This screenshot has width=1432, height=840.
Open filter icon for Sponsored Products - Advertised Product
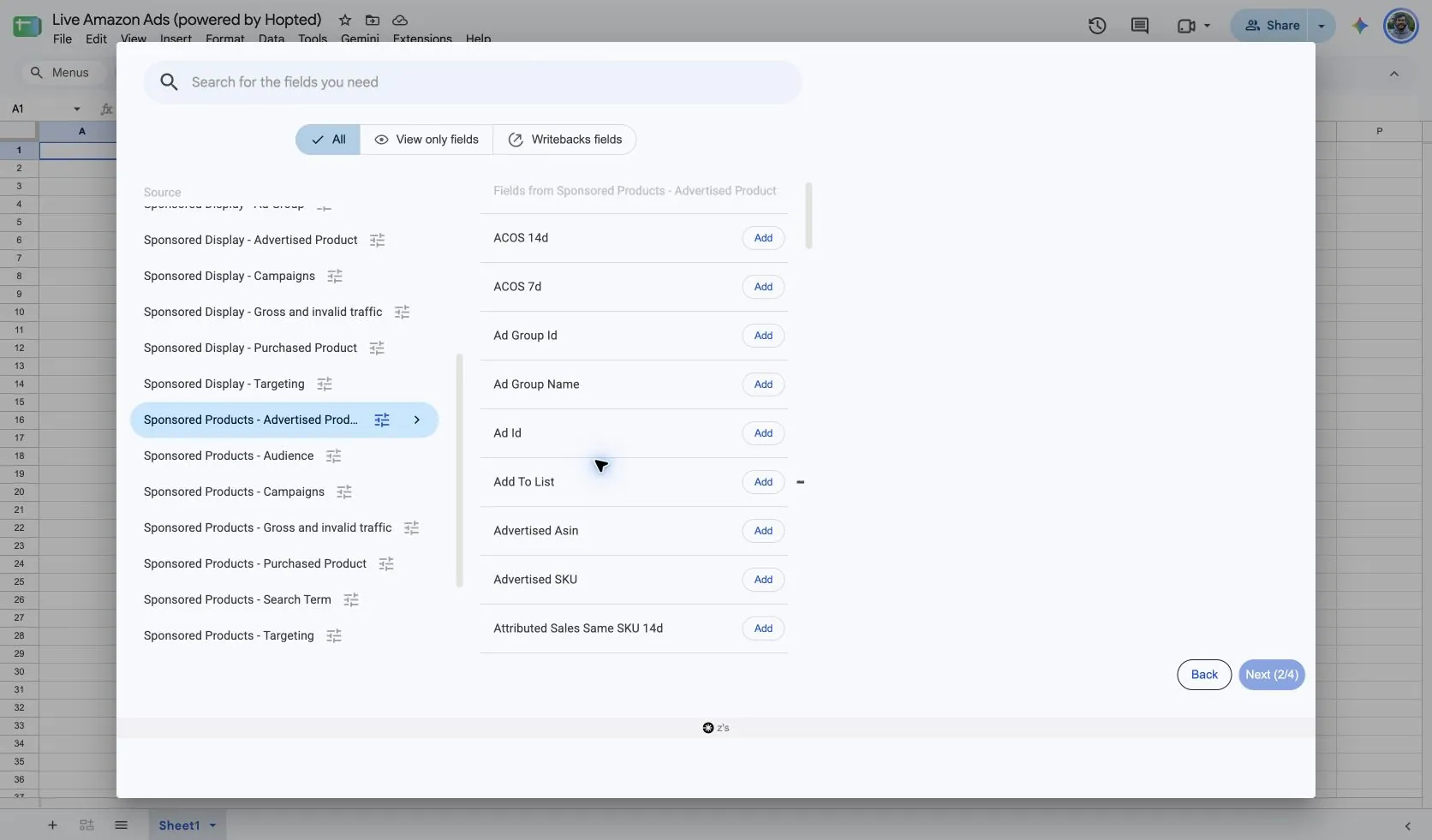[382, 420]
